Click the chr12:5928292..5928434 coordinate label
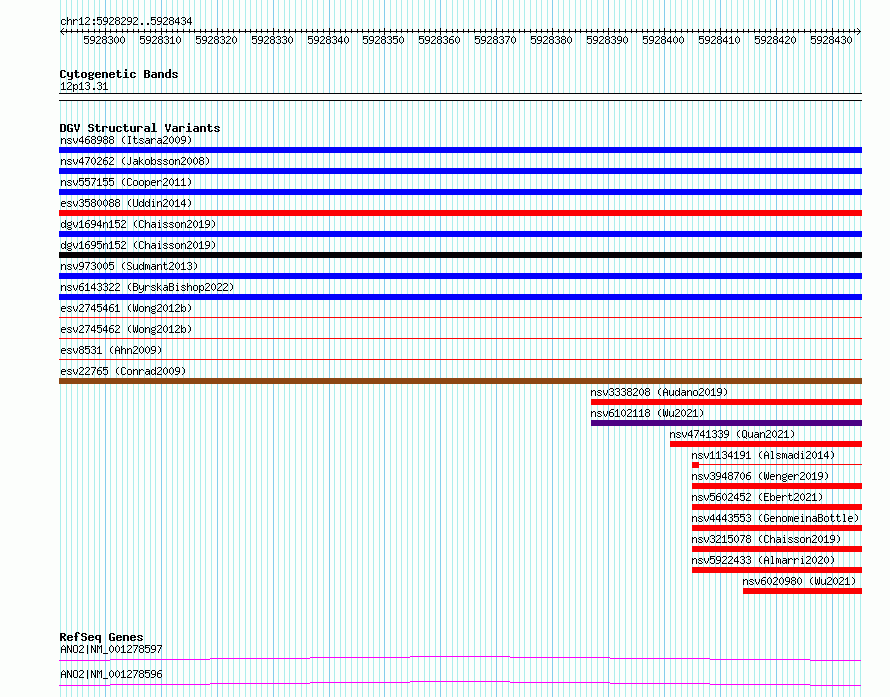Viewport: 890px width, 697px height. pos(126,22)
